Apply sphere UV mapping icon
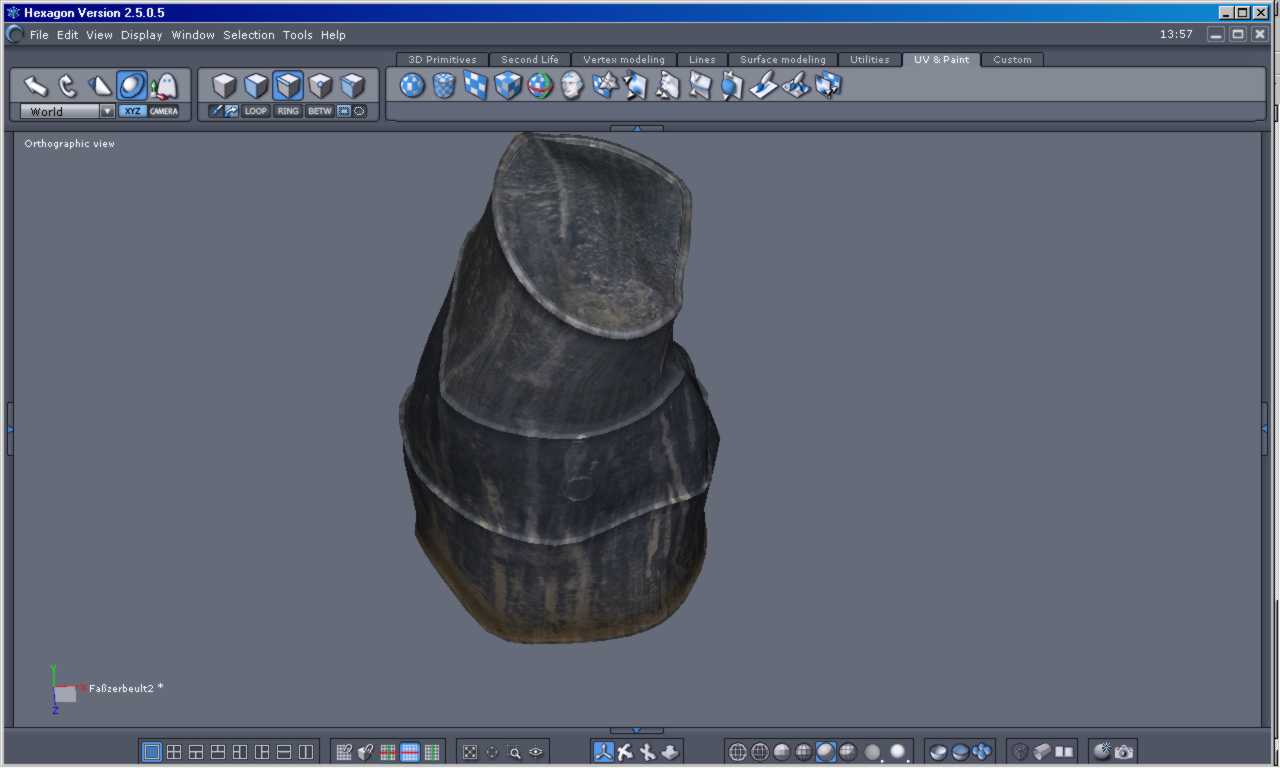The width and height of the screenshot is (1280, 768). [412, 86]
